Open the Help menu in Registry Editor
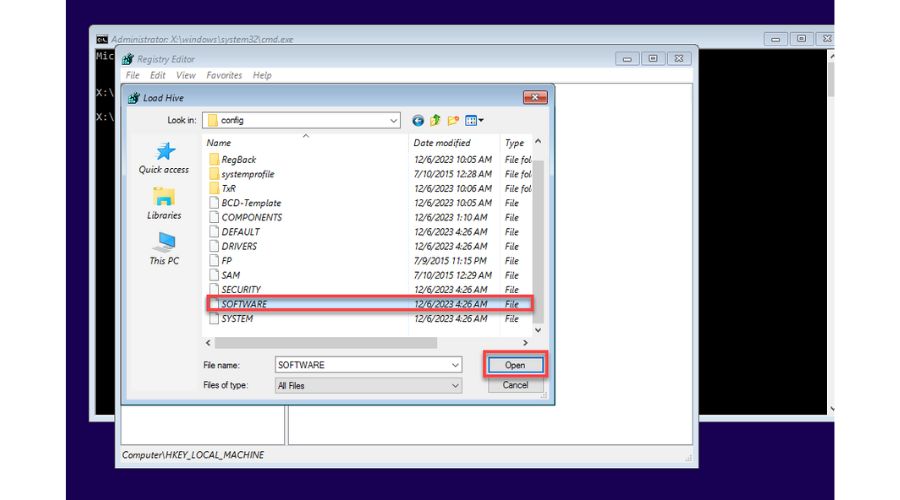Viewport: 900px width, 500px height. [x=262, y=75]
